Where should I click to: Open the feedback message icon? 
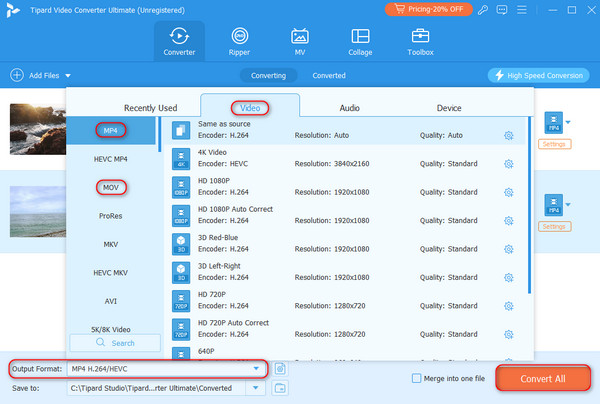(x=502, y=10)
